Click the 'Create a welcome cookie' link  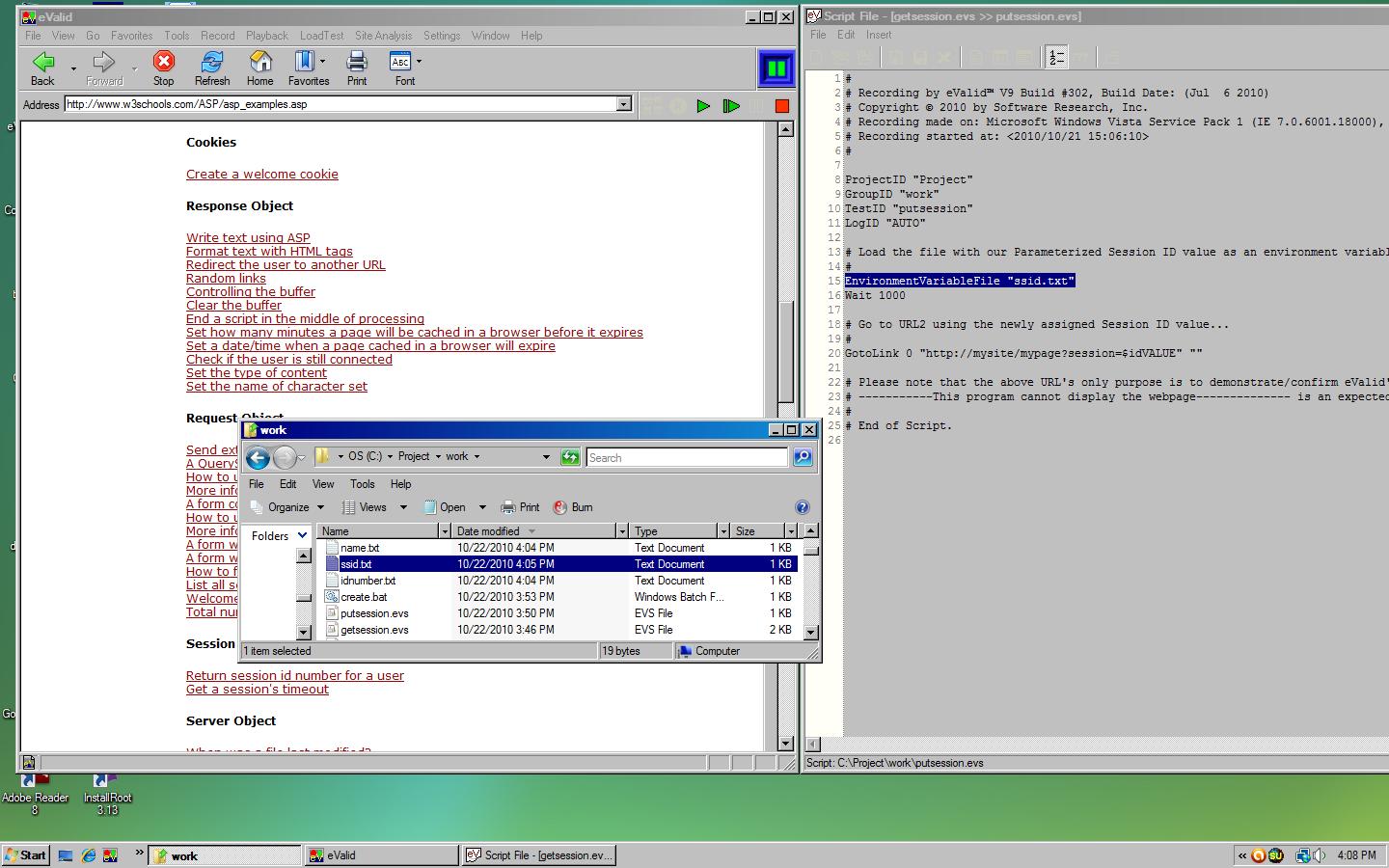pyautogui.click(x=262, y=175)
